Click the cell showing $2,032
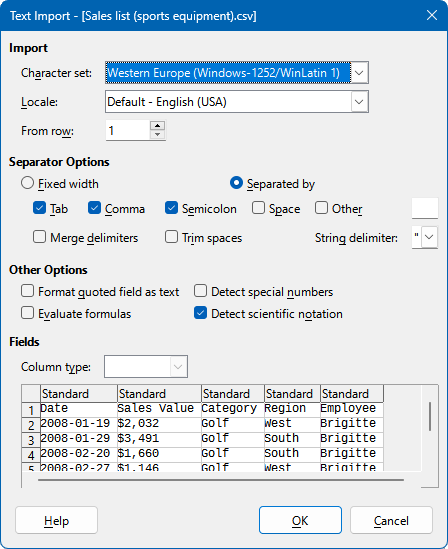This screenshot has height=549, width=448. coord(159,423)
